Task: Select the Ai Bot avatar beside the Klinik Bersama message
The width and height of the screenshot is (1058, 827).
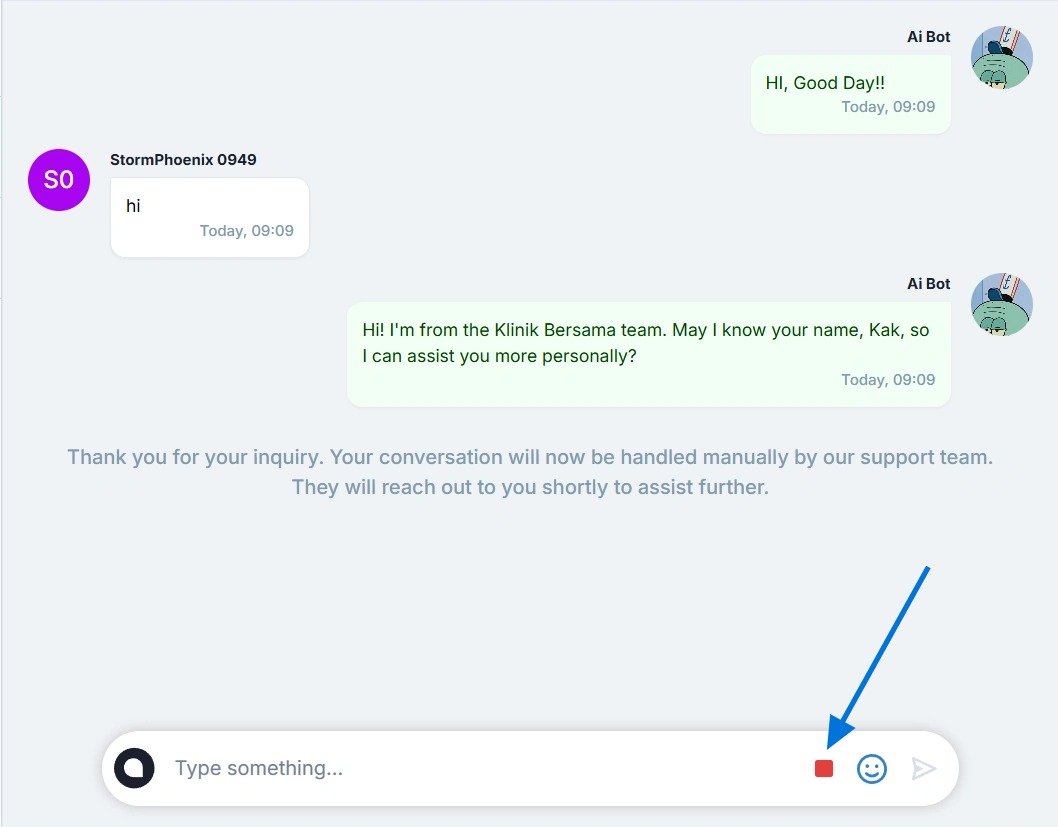Action: tap(1001, 304)
